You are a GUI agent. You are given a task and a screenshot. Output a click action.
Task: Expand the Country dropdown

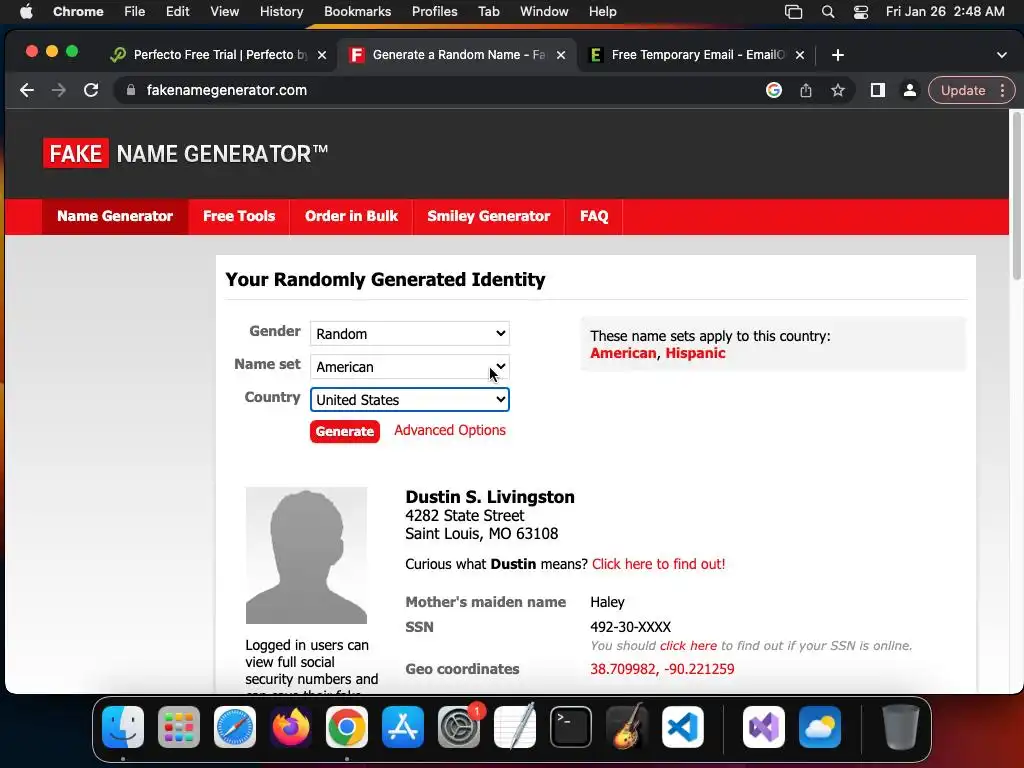point(409,400)
